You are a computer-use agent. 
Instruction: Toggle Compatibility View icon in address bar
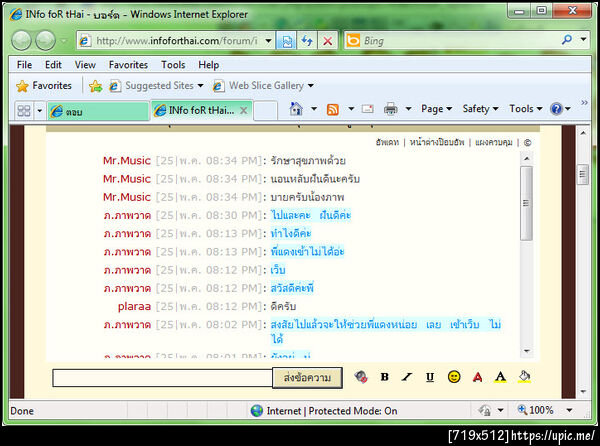[x=286, y=41]
